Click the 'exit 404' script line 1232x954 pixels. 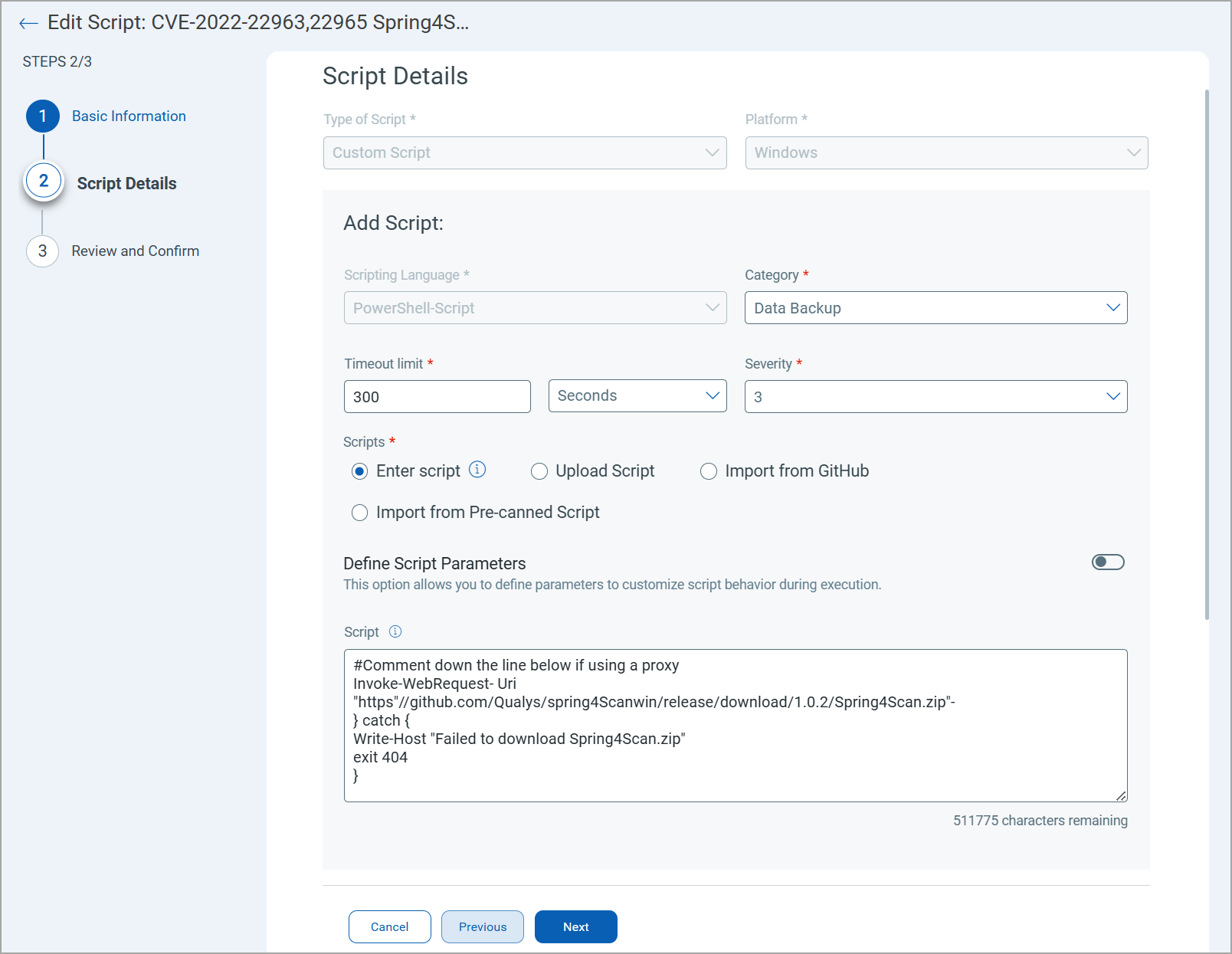381,757
